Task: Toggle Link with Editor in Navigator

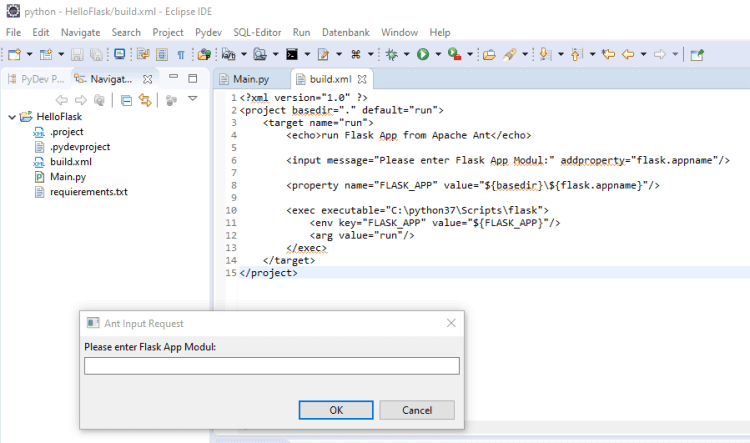Action: [x=145, y=99]
